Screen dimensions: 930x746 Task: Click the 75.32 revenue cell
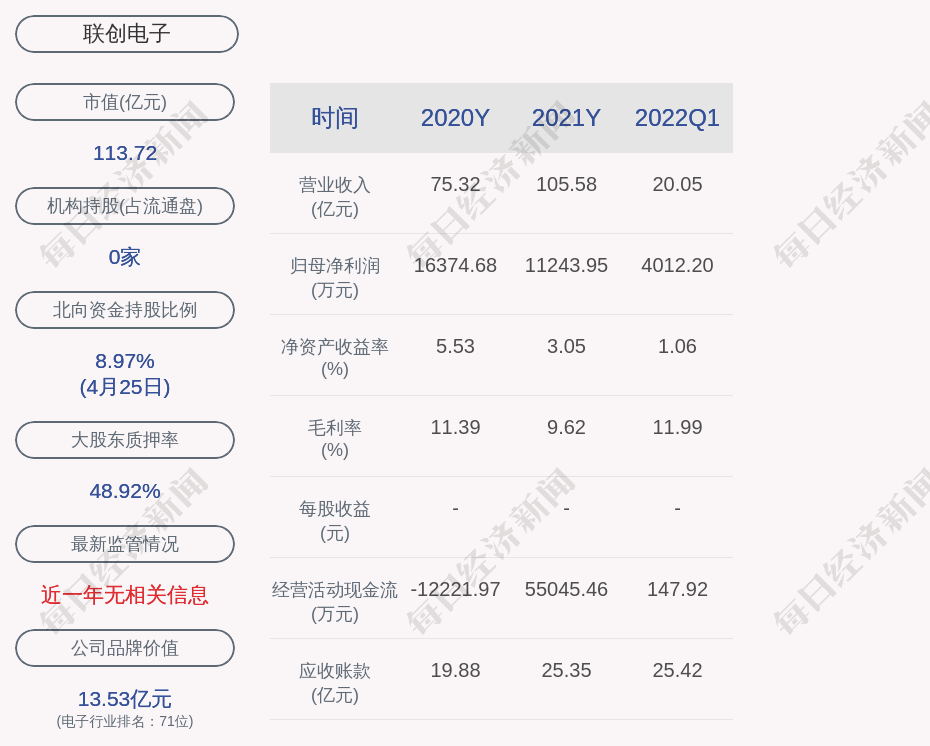coord(456,184)
